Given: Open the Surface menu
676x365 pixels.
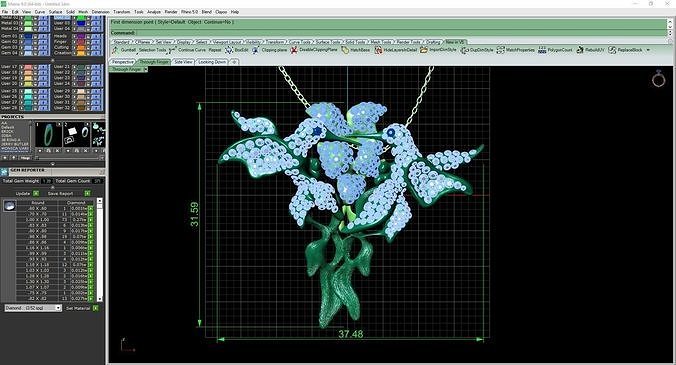Looking at the screenshot, I should (56, 12).
